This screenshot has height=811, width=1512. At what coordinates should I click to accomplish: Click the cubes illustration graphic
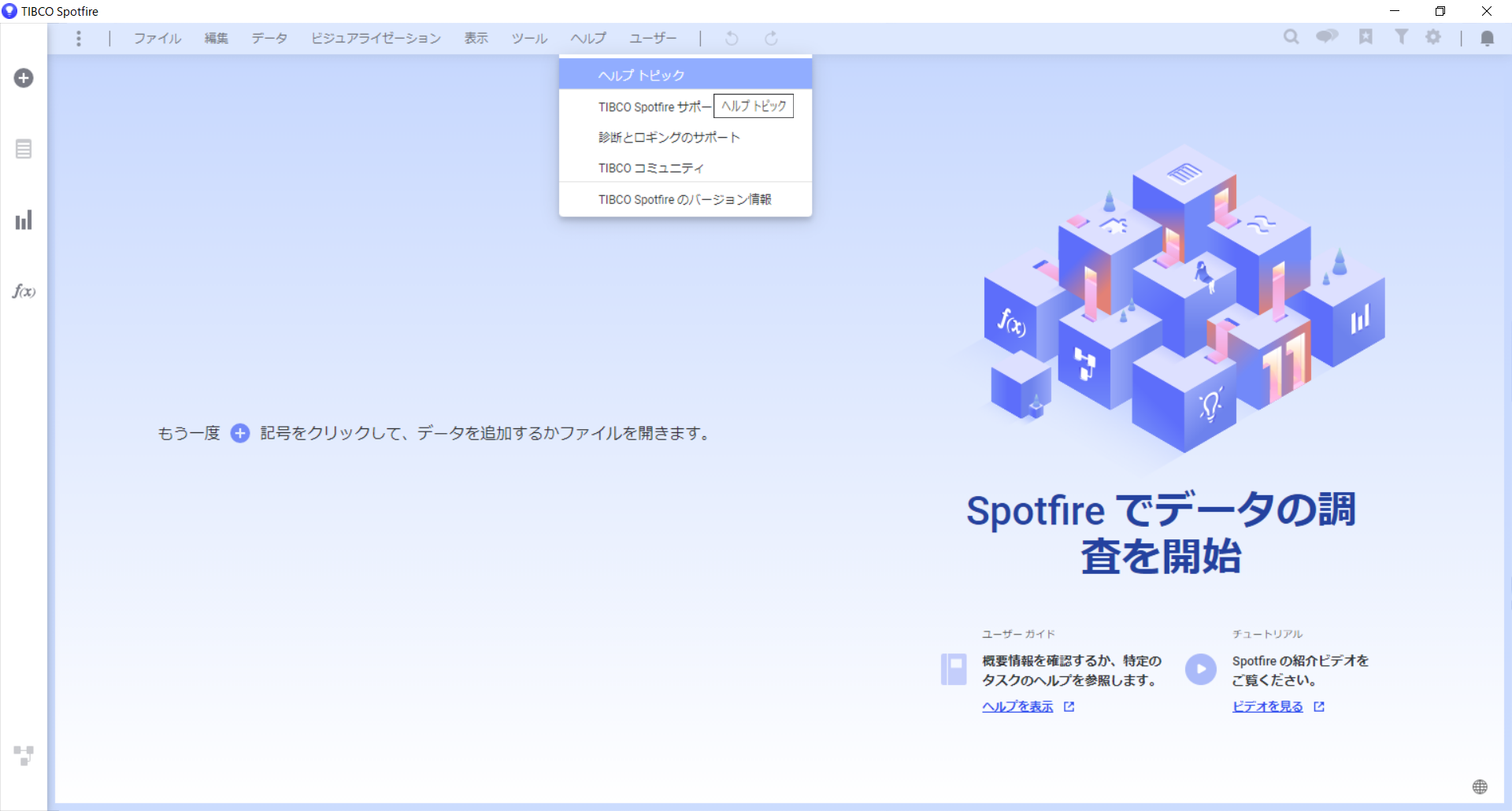coord(1184,299)
